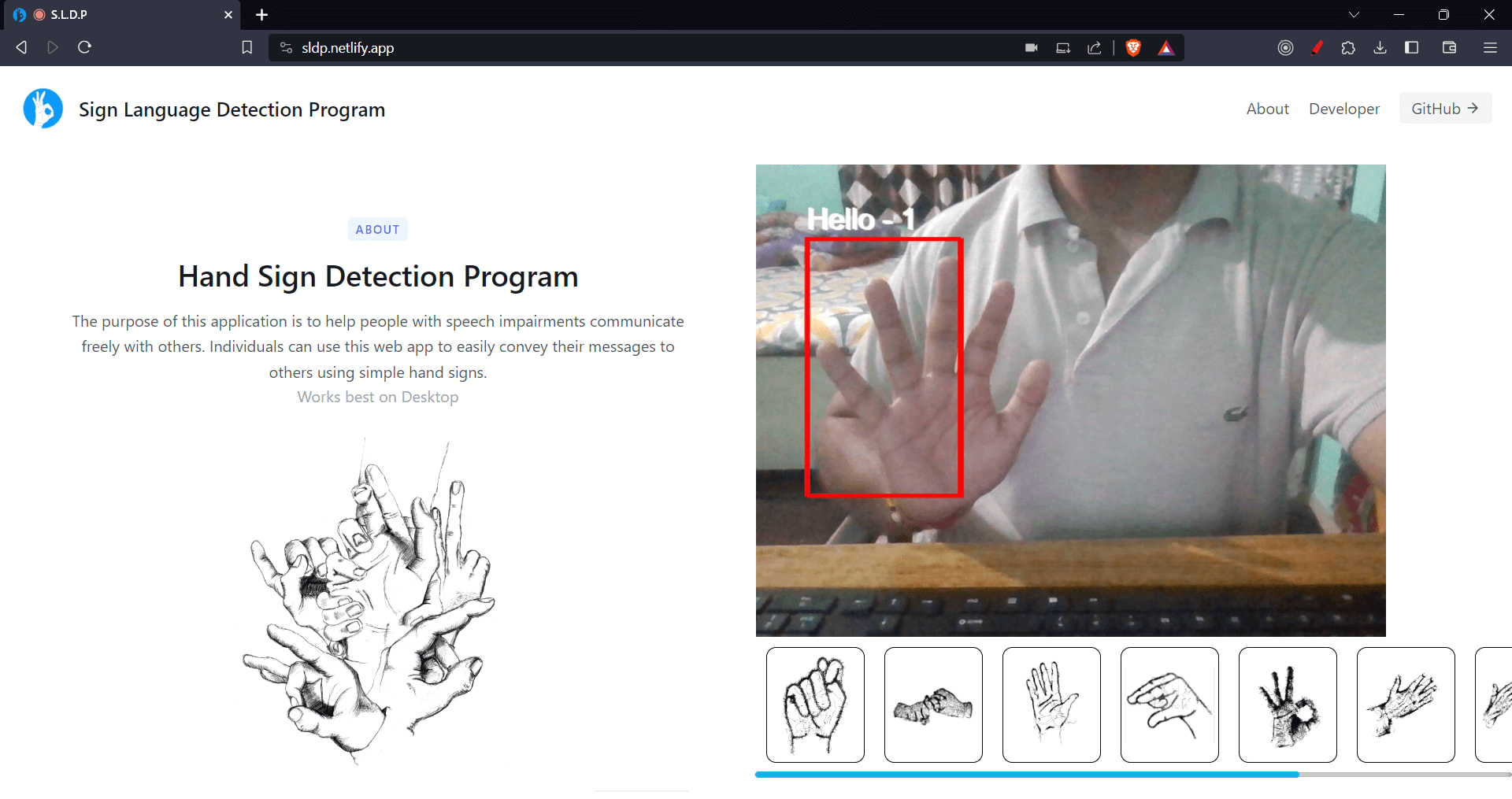Screen dimensions: 1512x799
Task: Toggle the sidebar panel icon
Action: 1411,48
